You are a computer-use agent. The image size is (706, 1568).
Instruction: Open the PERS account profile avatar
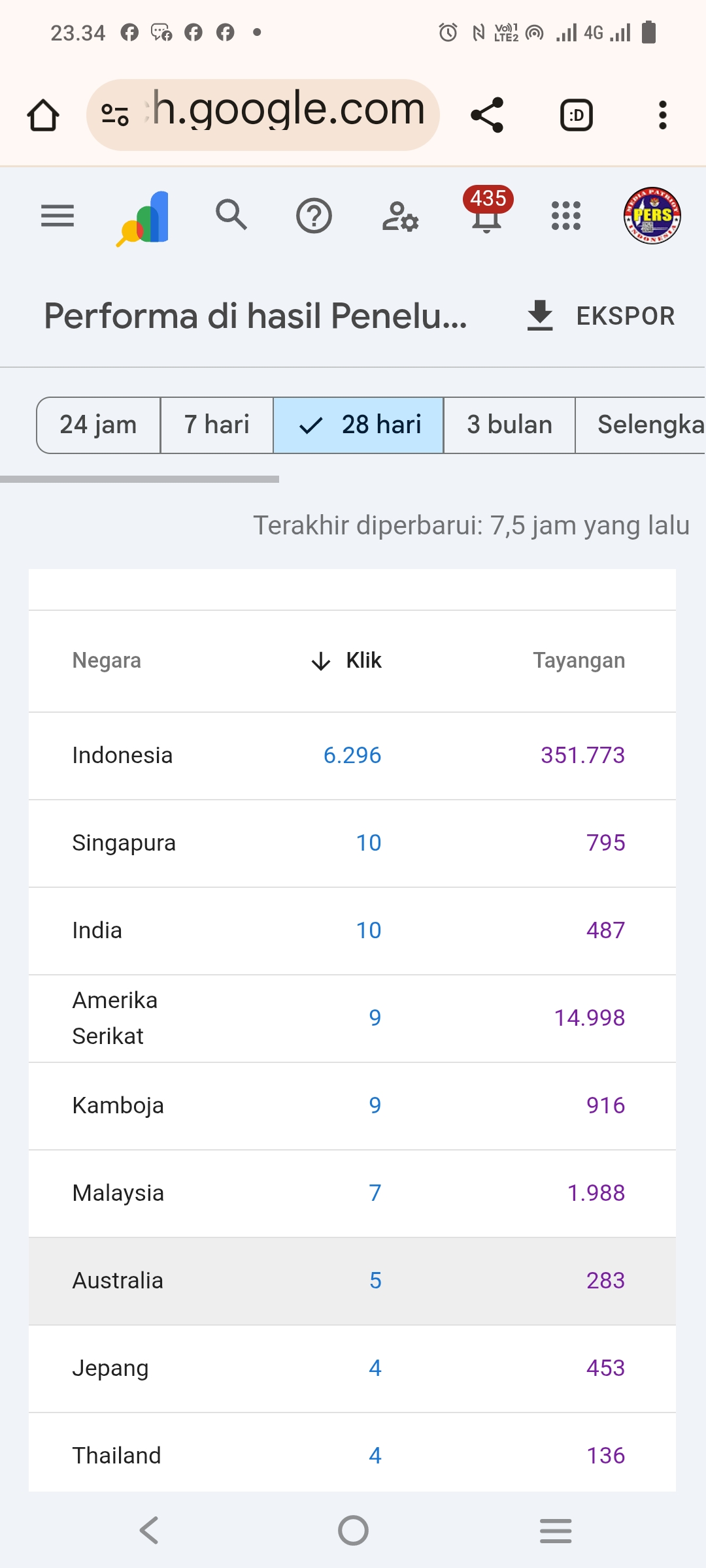pyautogui.click(x=652, y=216)
